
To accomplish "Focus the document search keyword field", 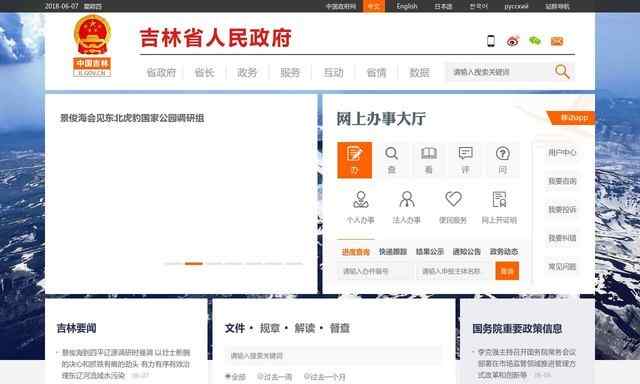I will coord(333,356).
